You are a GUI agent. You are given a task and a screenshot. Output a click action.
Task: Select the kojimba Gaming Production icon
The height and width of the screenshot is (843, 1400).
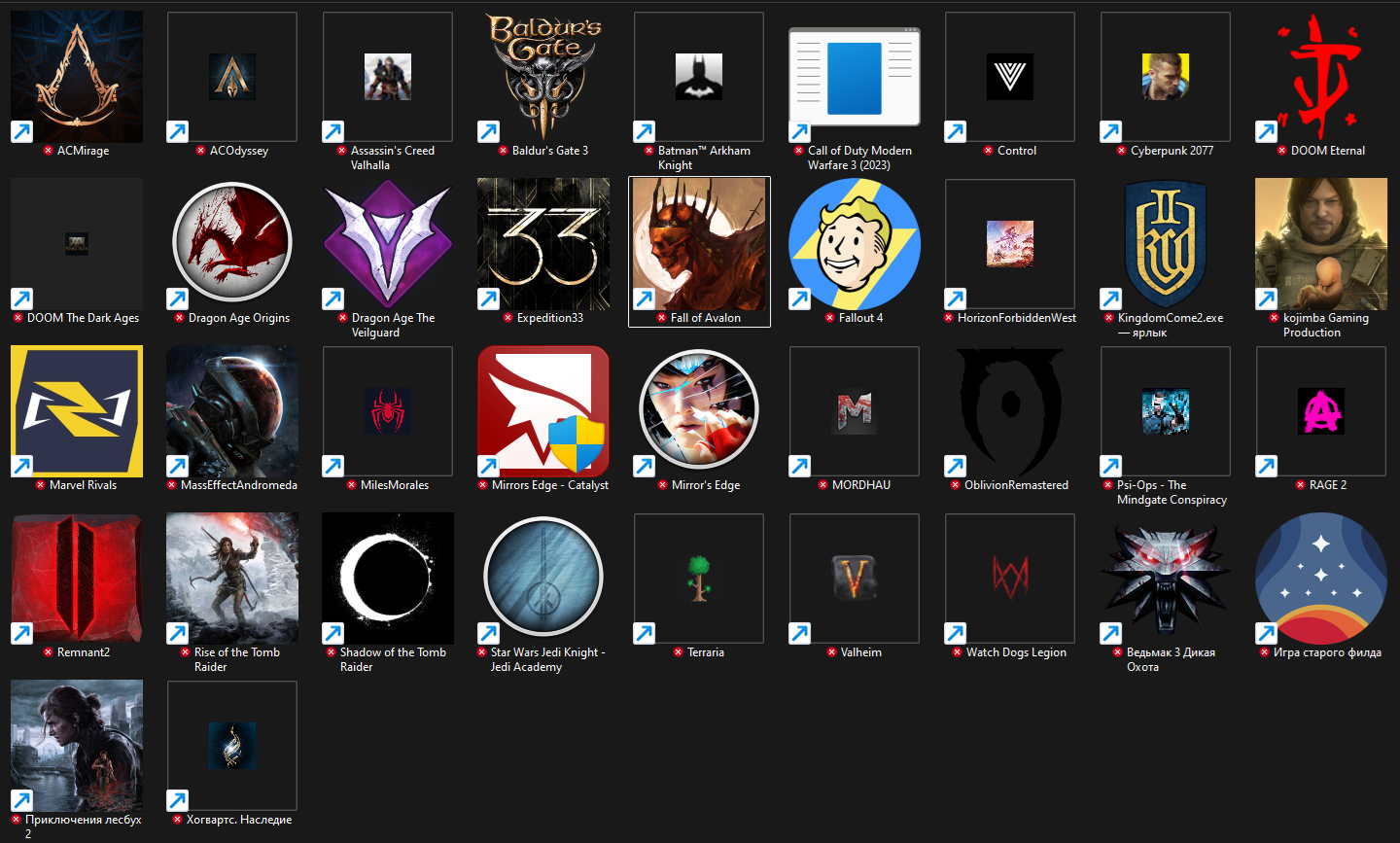click(x=1321, y=244)
